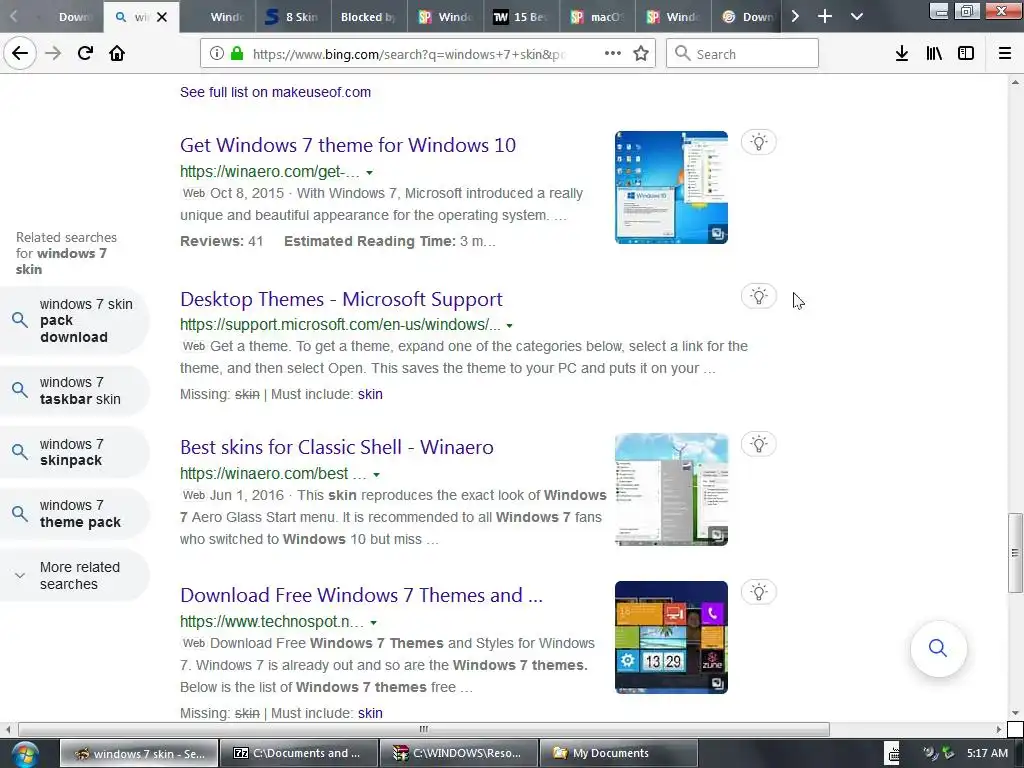Click vertical scrollbar thumb

tap(1015, 552)
